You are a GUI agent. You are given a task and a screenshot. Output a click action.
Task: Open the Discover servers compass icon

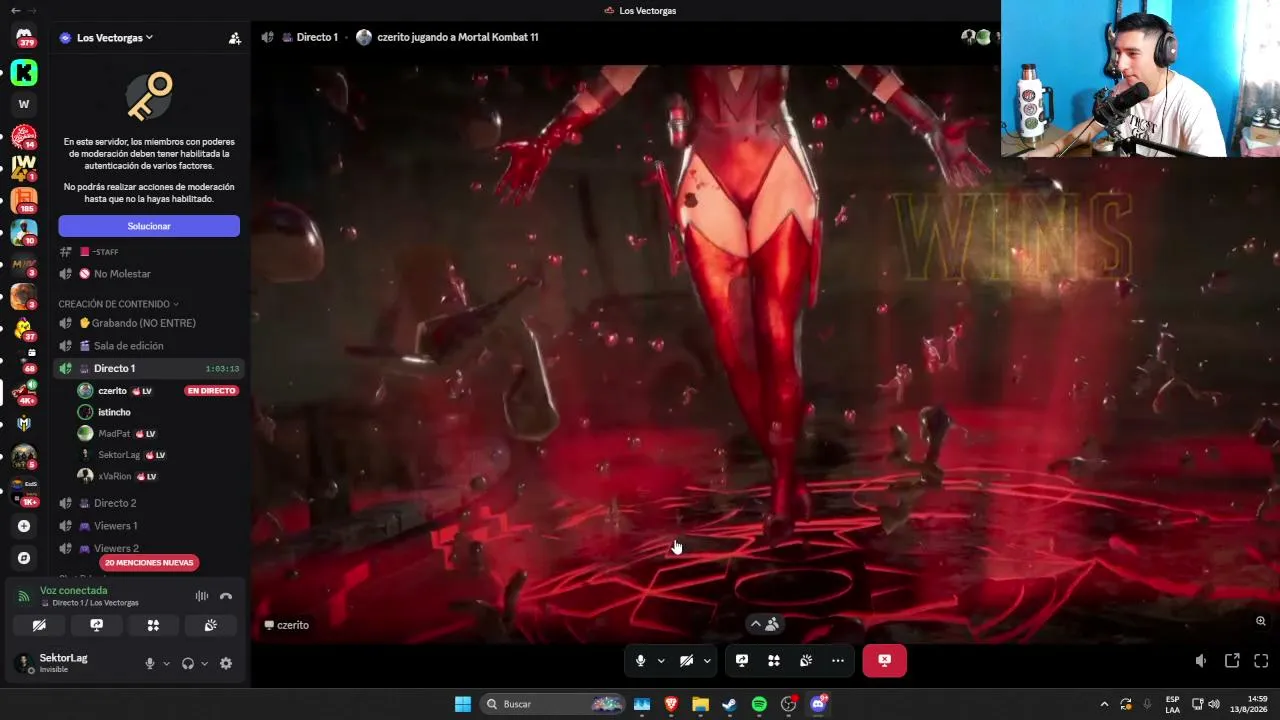click(x=24, y=558)
